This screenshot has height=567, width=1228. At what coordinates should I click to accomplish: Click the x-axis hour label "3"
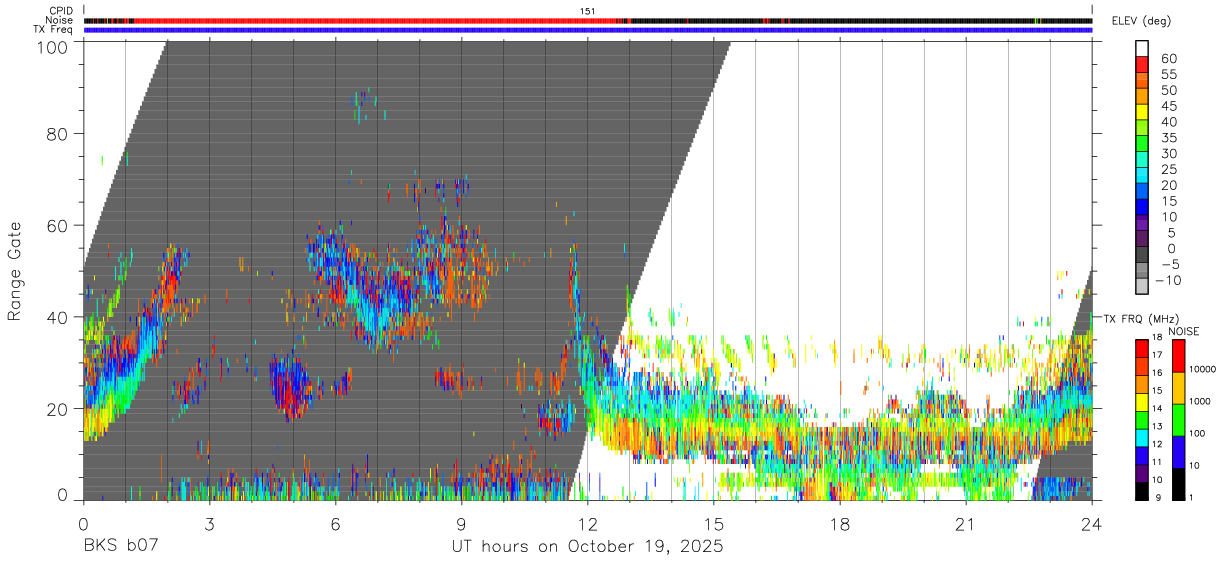210,524
